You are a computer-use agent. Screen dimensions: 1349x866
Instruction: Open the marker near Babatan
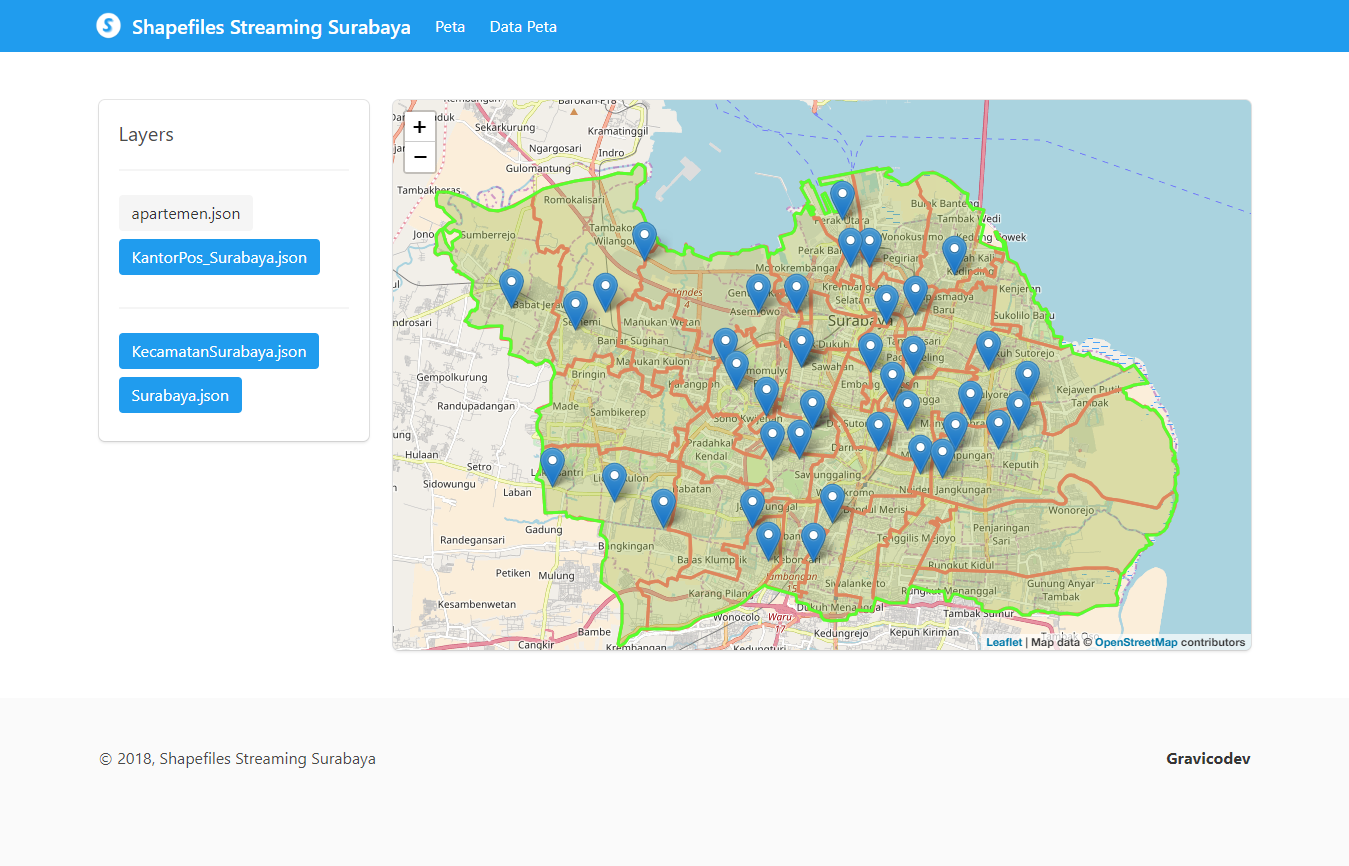pos(663,508)
